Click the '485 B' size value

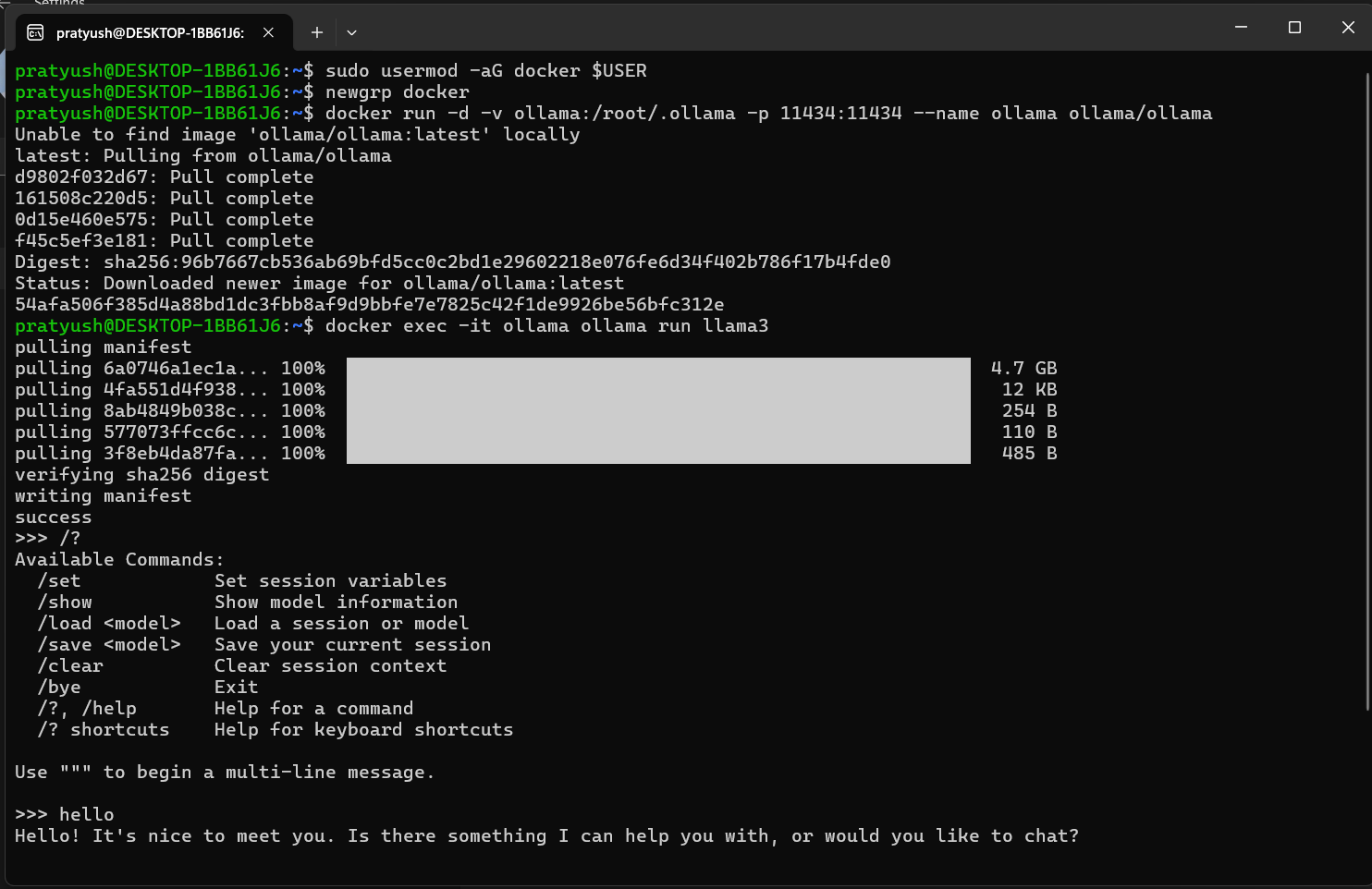(1030, 454)
